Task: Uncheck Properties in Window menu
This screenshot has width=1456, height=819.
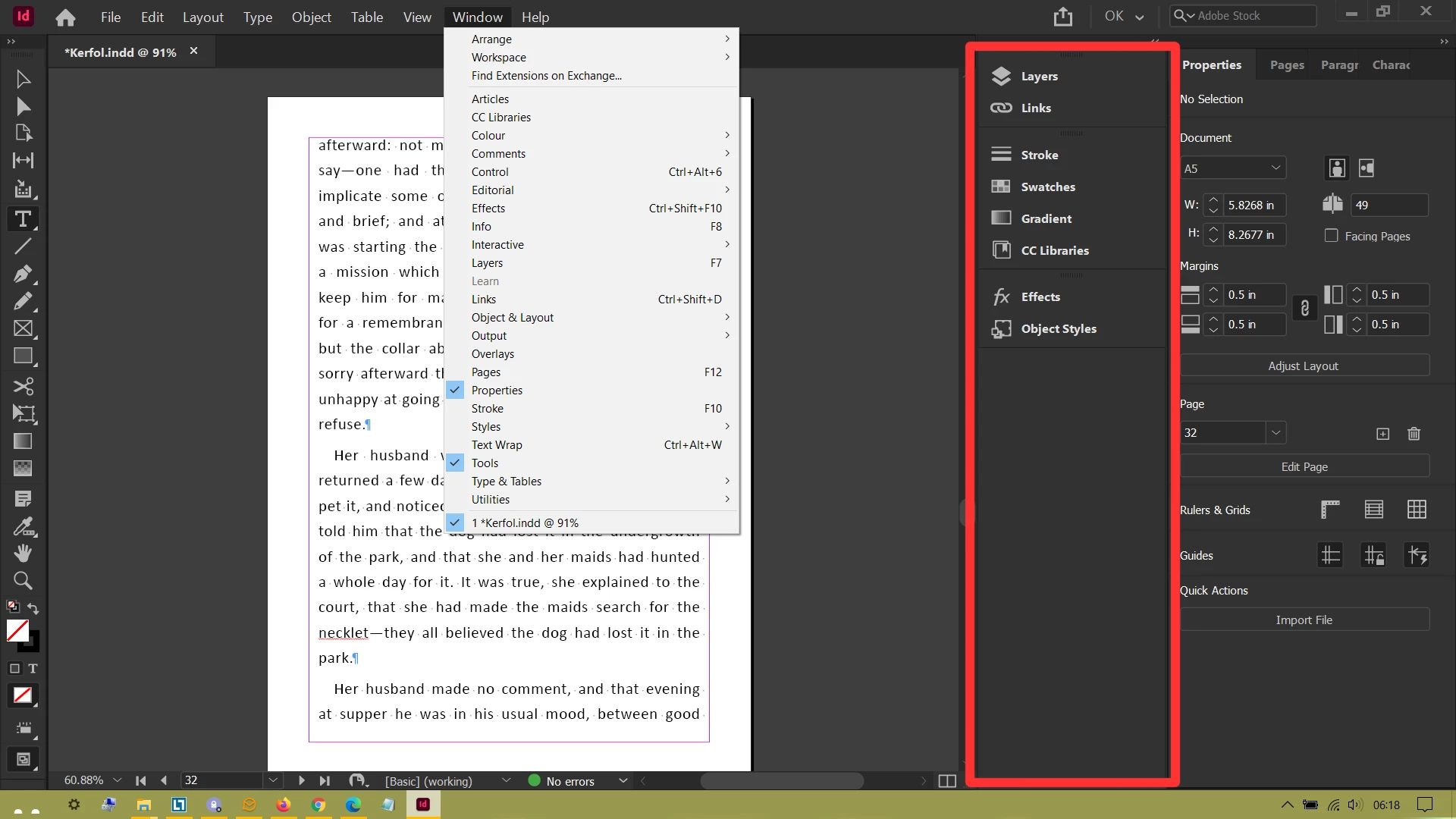Action: tap(497, 391)
